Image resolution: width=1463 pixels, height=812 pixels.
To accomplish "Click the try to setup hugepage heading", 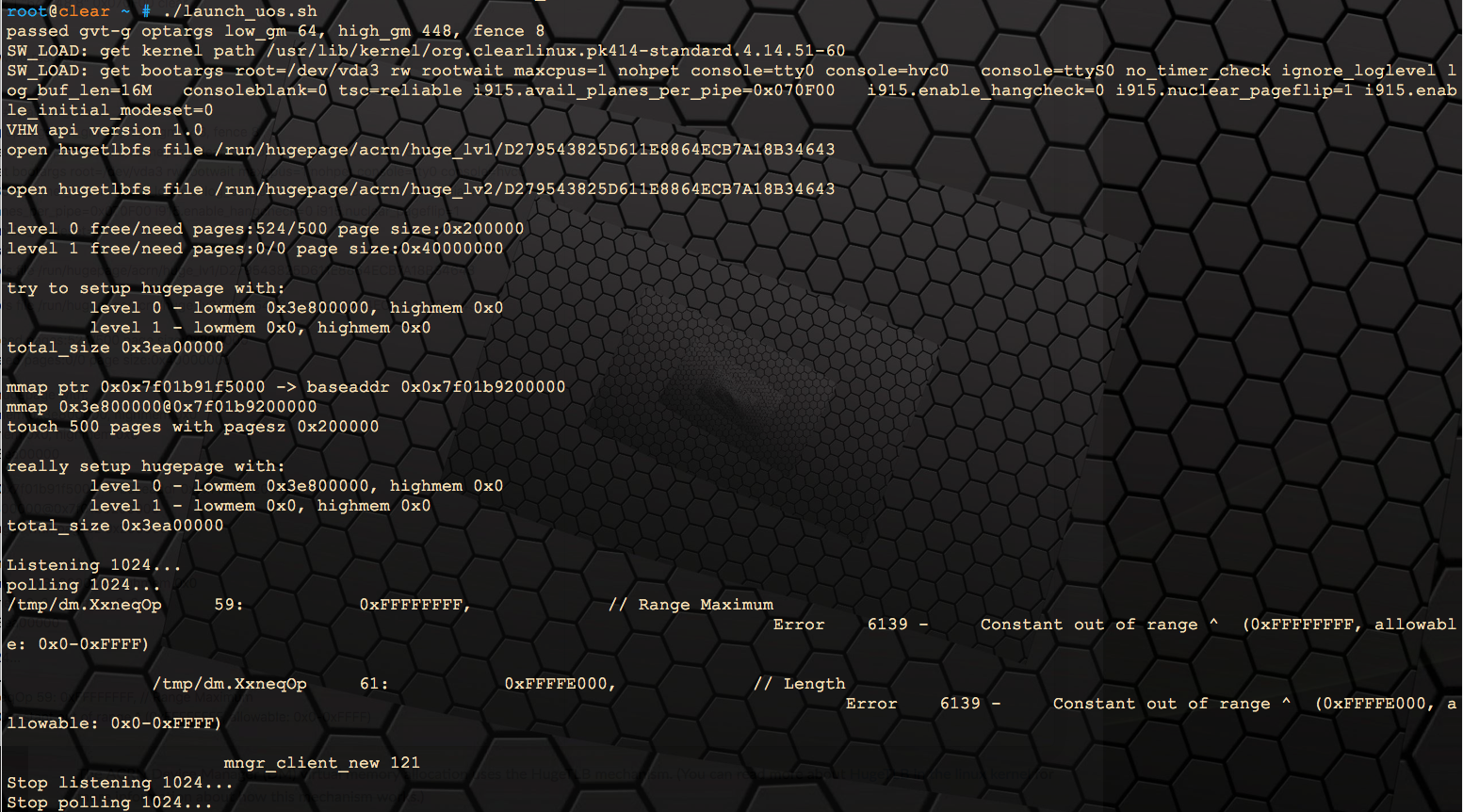I will pyautogui.click(x=146, y=287).
